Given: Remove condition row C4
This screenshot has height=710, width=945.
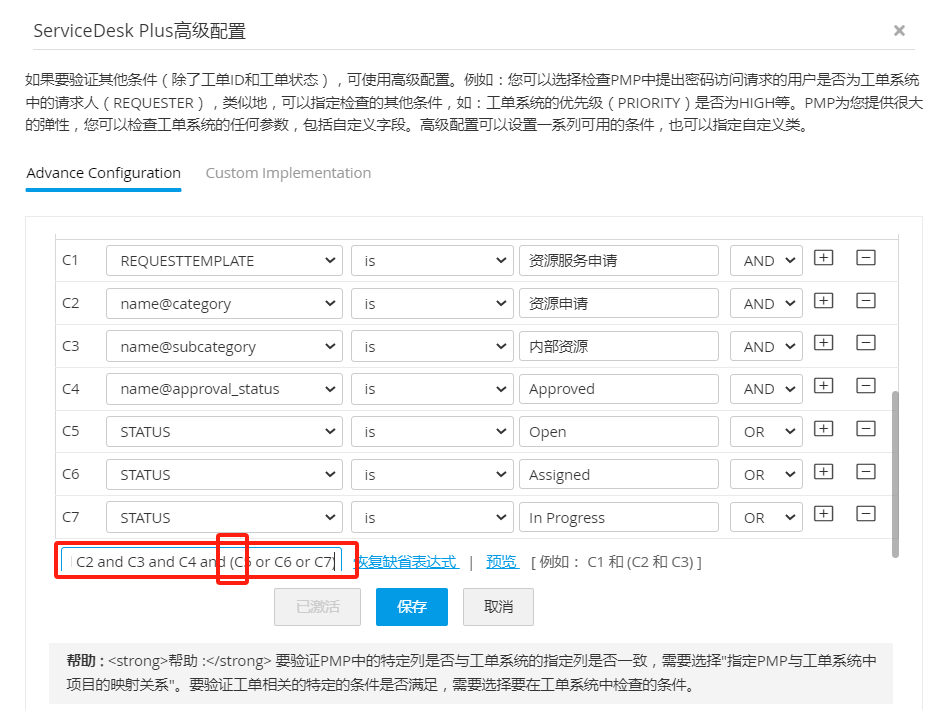Looking at the screenshot, I should pos(865,386).
